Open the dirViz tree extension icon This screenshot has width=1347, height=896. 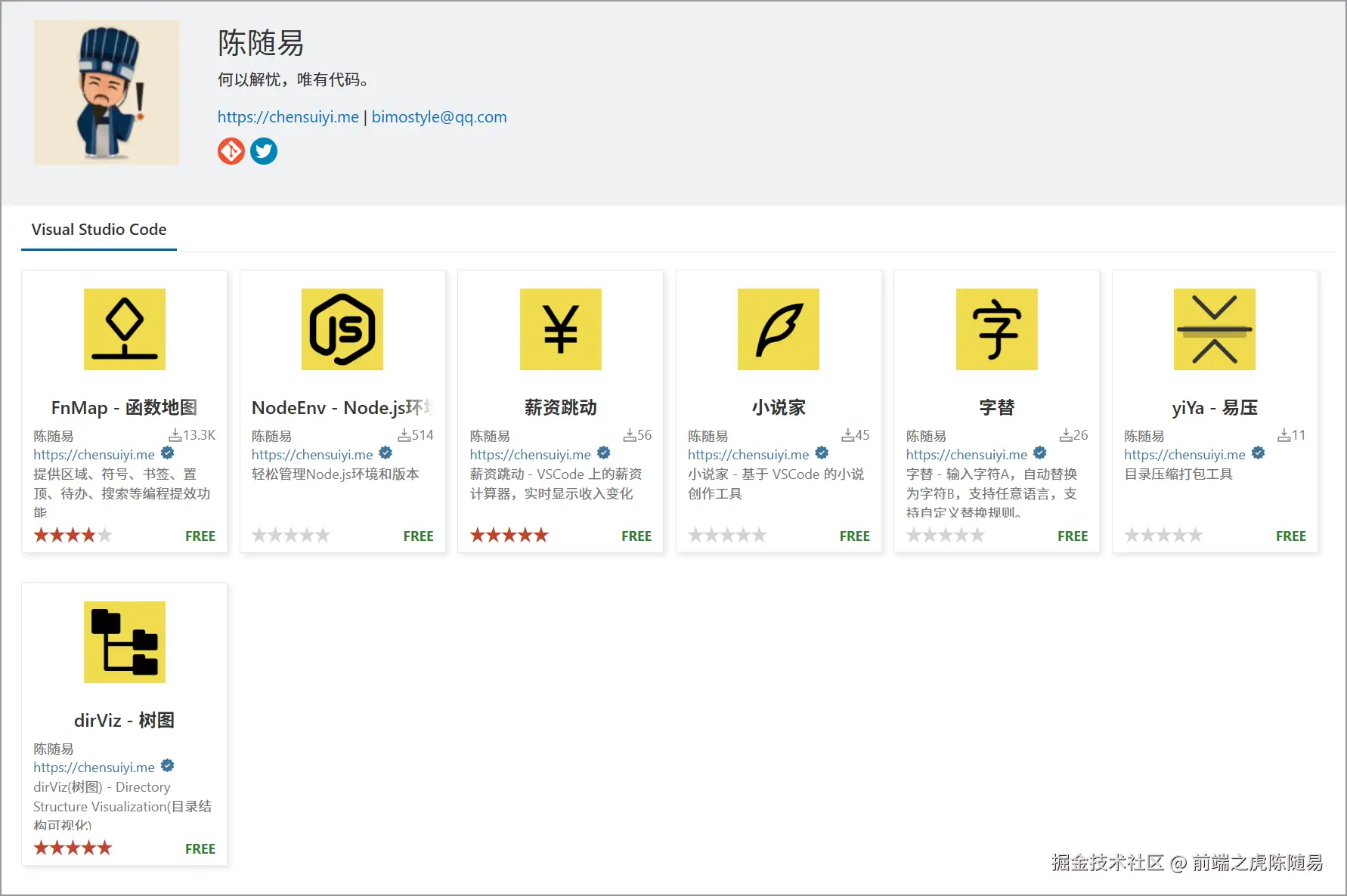125,642
